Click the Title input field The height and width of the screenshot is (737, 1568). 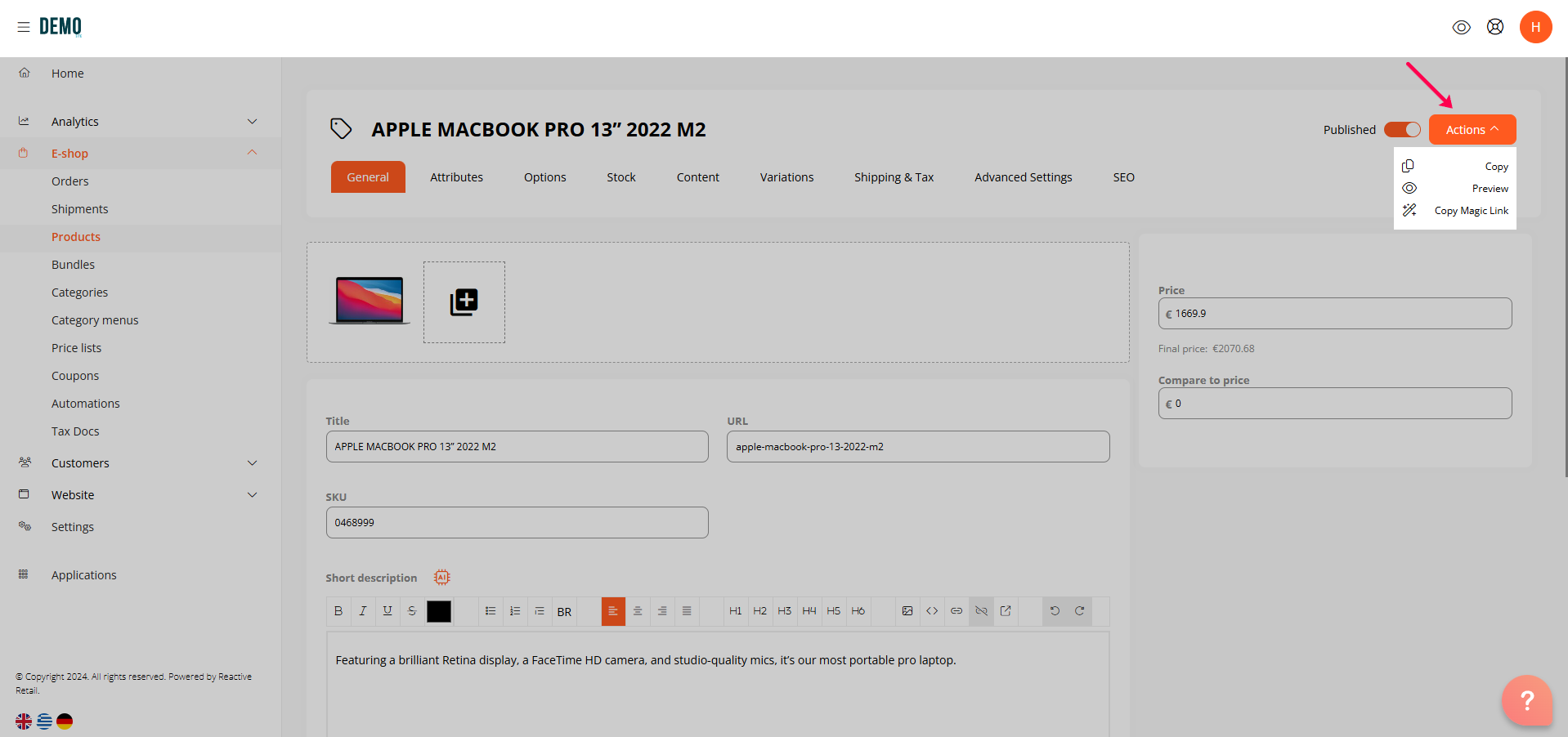point(517,447)
